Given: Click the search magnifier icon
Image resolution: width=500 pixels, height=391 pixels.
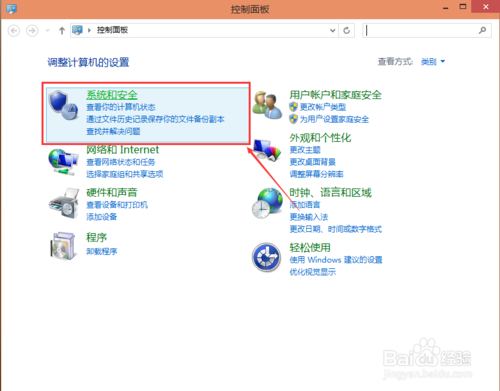Looking at the screenshot, I should (x=482, y=31).
